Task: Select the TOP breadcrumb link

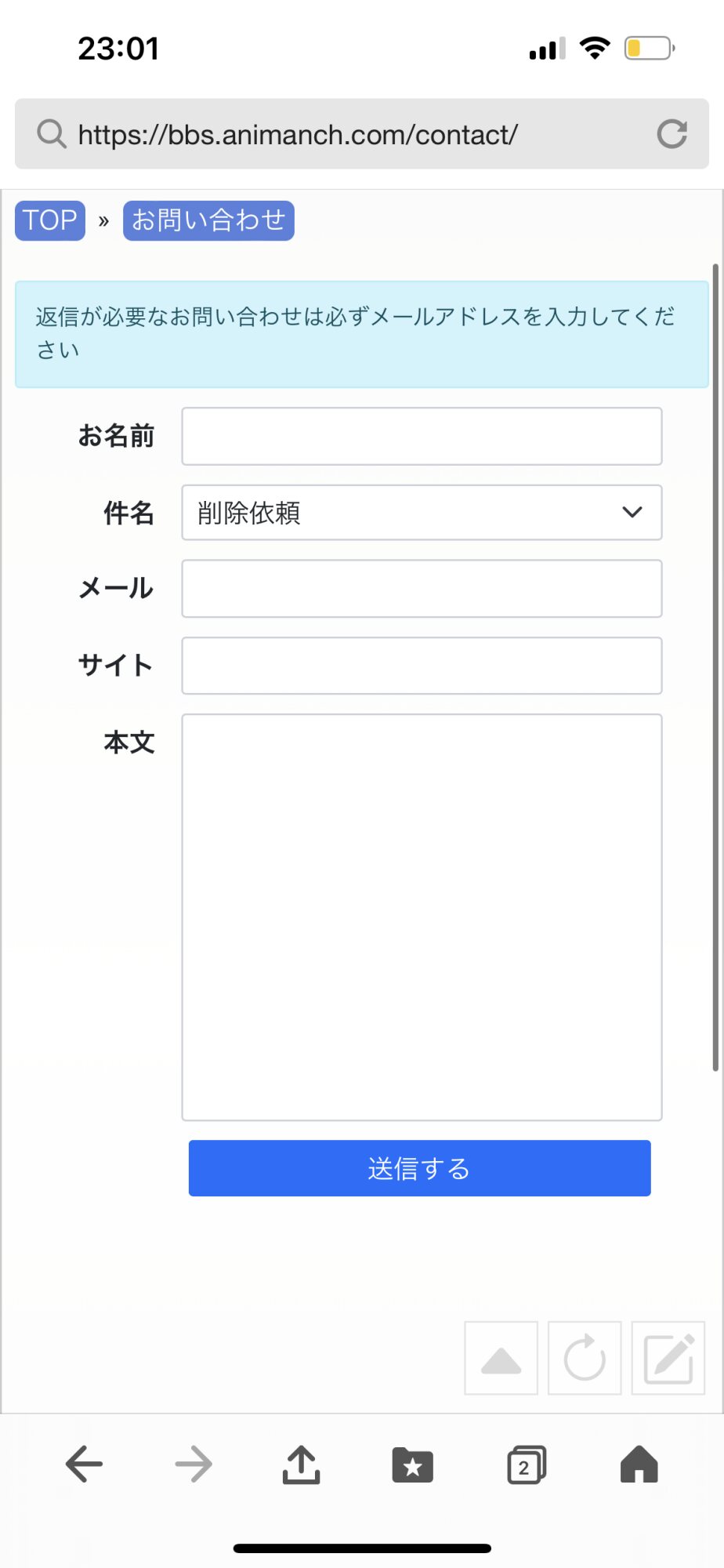Action: point(50,220)
